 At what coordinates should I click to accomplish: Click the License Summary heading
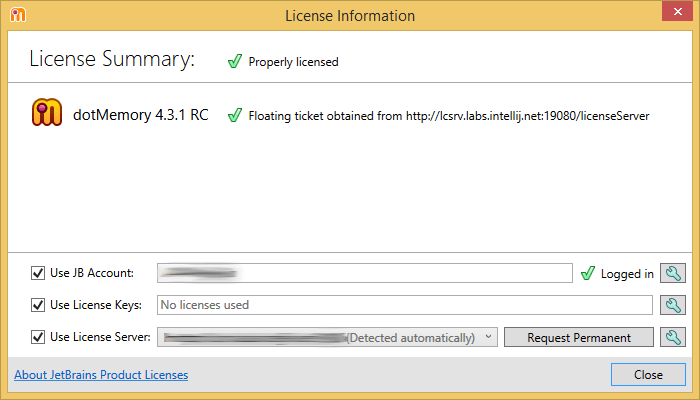(x=112, y=59)
